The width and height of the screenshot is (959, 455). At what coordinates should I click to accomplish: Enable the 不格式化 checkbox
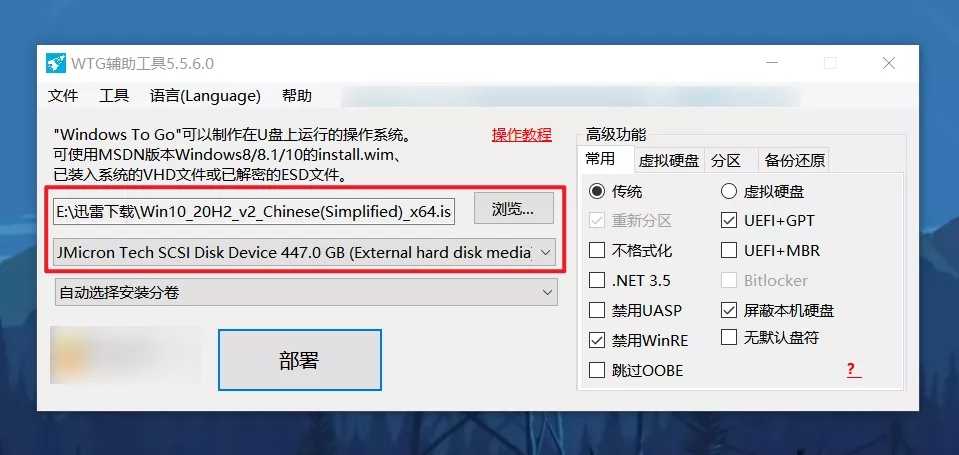[596, 250]
